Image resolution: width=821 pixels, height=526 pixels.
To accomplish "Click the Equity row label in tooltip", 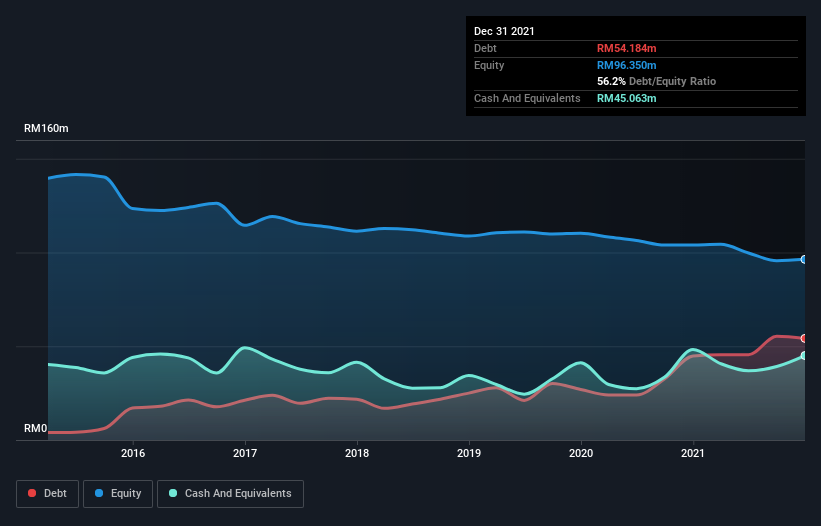I will (x=489, y=65).
